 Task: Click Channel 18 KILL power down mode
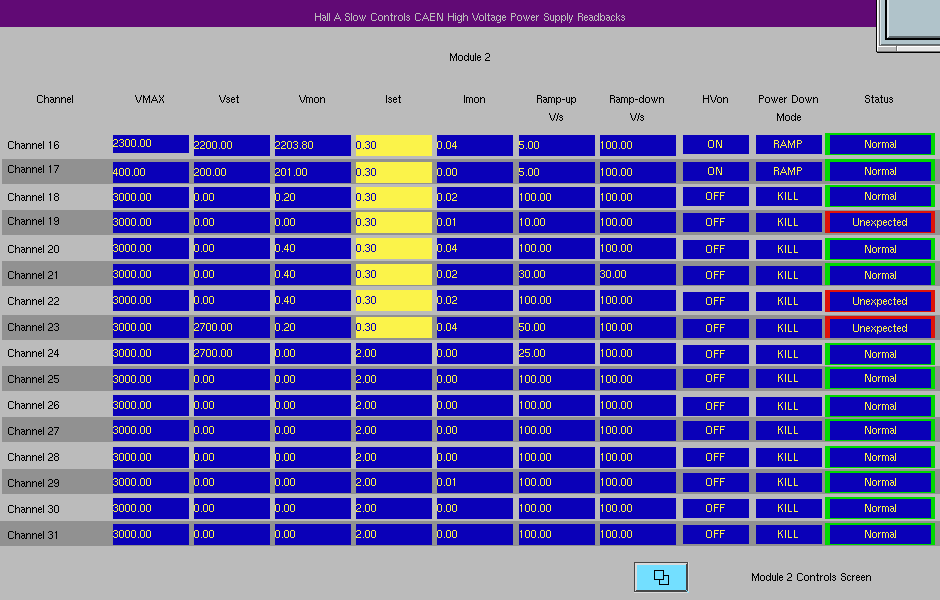point(788,197)
